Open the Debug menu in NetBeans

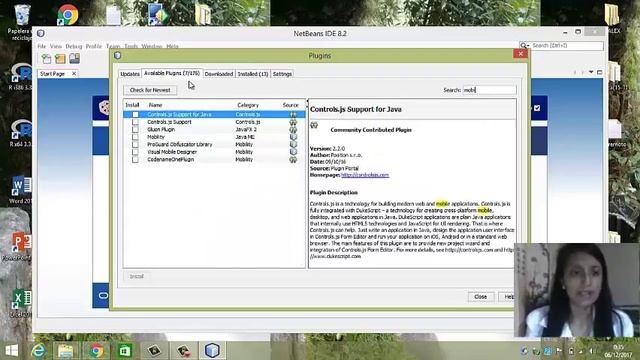click(74, 46)
